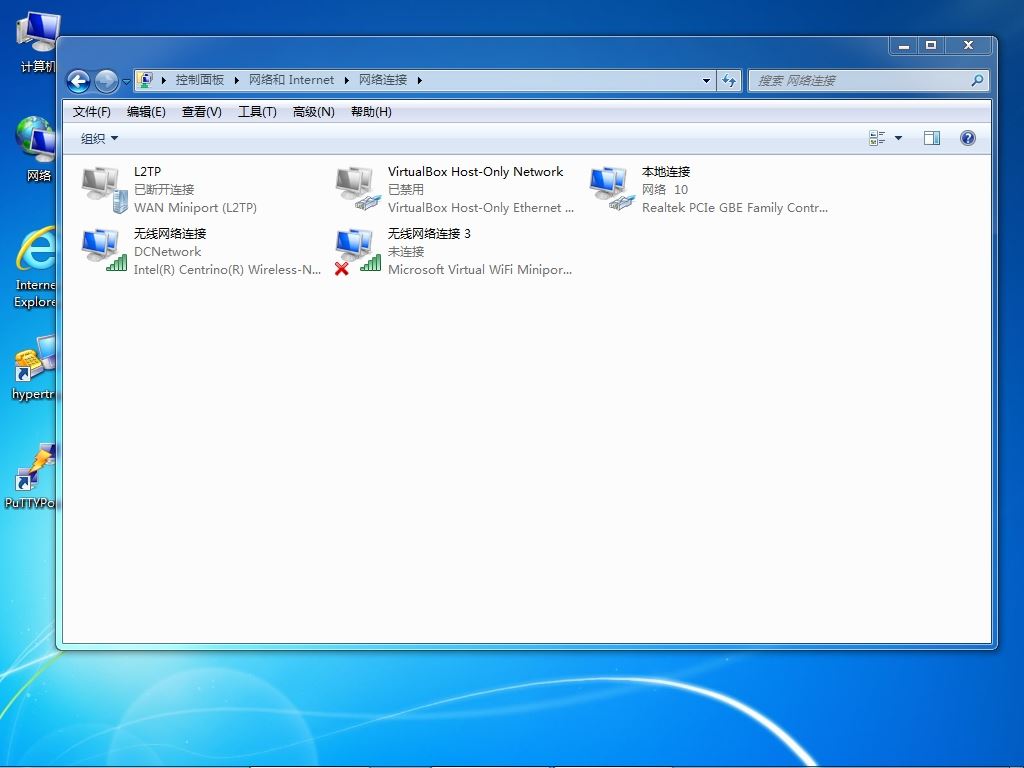Open the 工具(T) menu
Screen dimensions: 1024x768
pos(257,112)
